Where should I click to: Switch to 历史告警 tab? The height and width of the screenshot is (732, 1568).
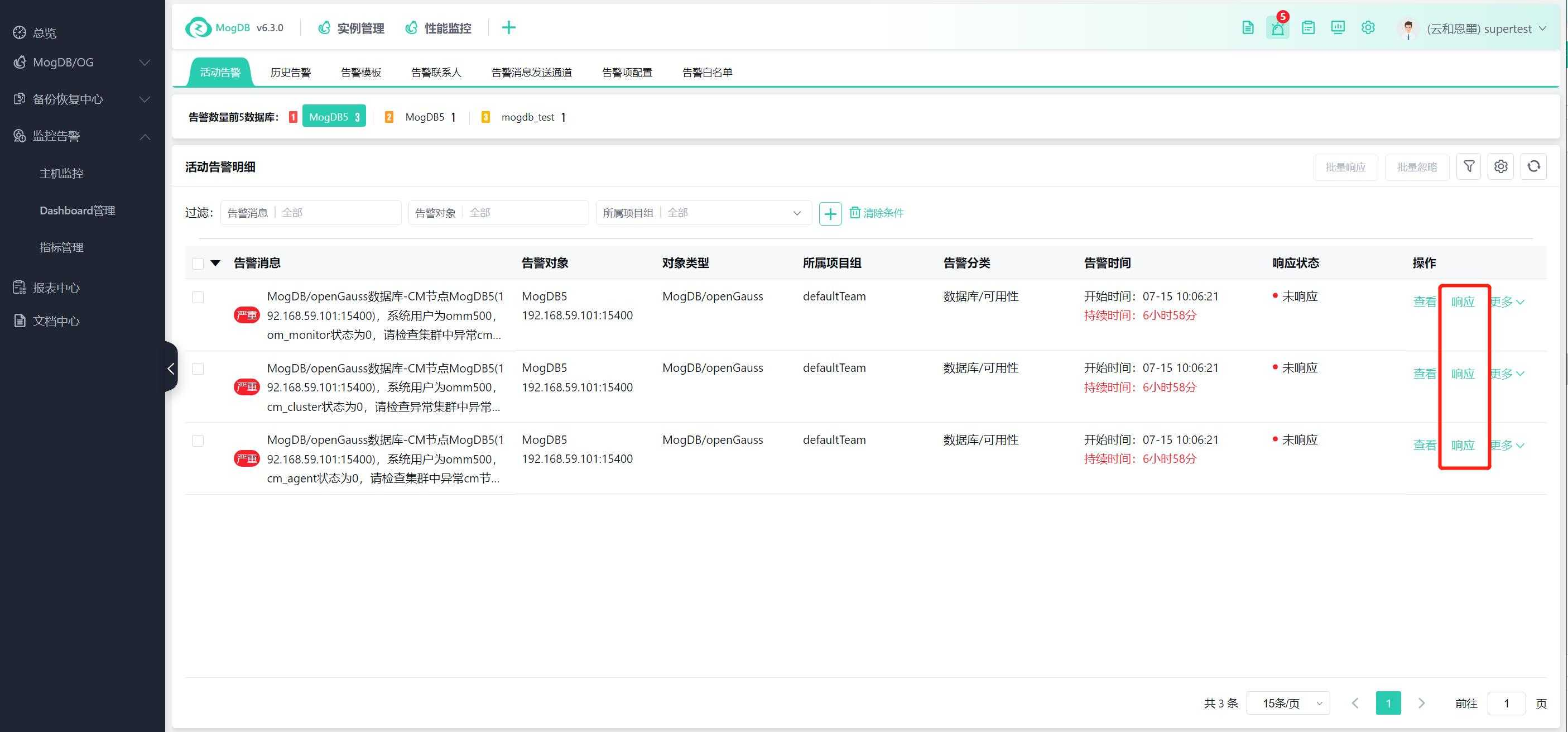tap(290, 73)
